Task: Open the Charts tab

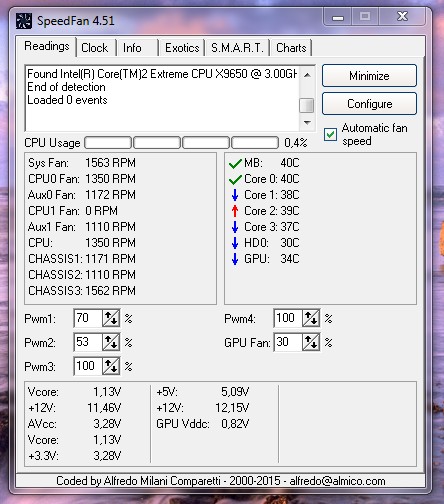Action: (x=291, y=48)
